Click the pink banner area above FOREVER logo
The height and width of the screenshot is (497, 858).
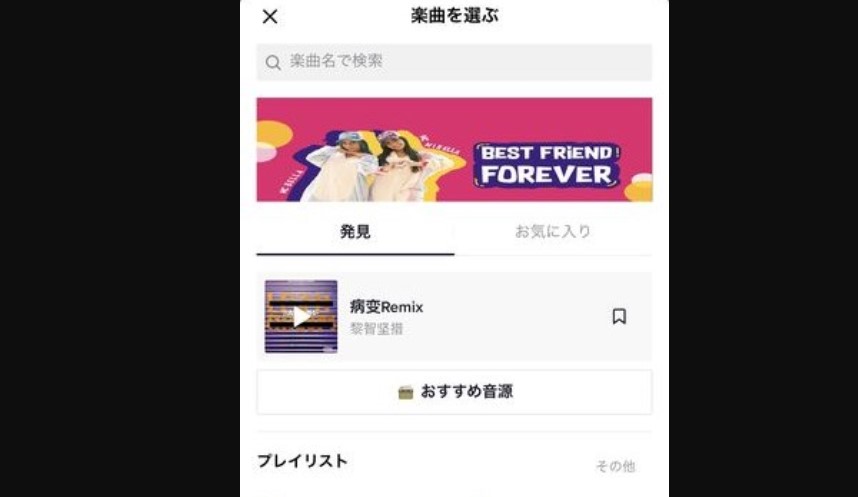[x=547, y=119]
